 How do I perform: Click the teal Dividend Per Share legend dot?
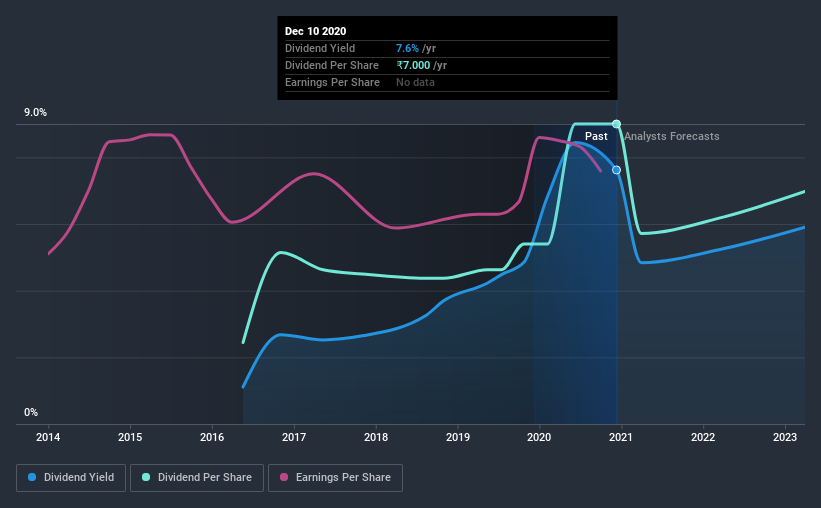[x=146, y=477]
